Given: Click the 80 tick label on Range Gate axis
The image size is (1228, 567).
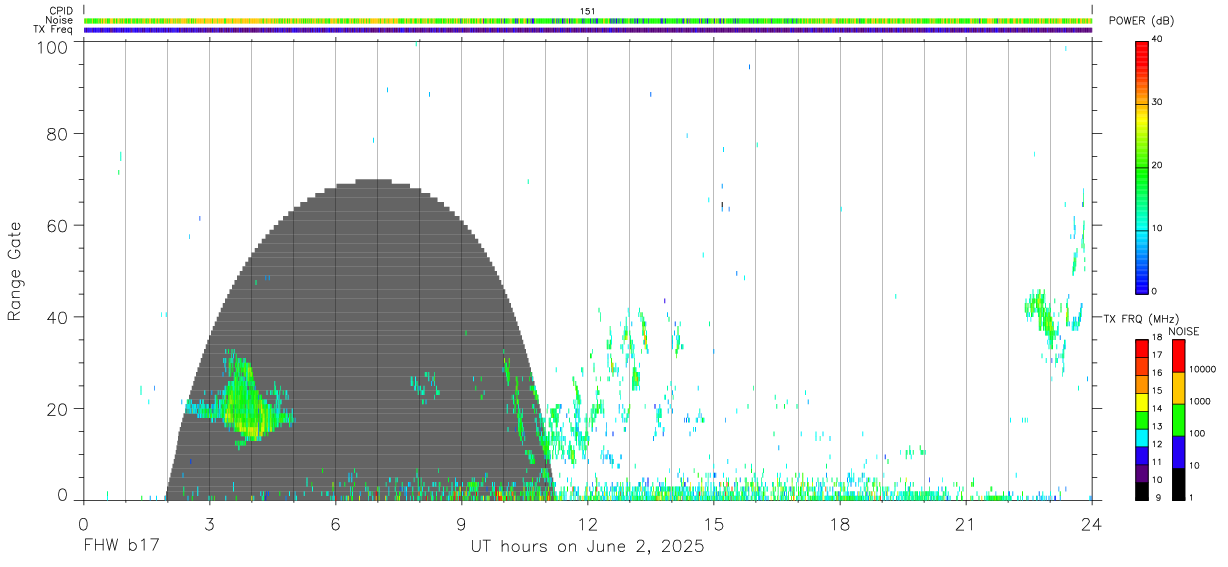Looking at the screenshot, I should [x=56, y=134].
